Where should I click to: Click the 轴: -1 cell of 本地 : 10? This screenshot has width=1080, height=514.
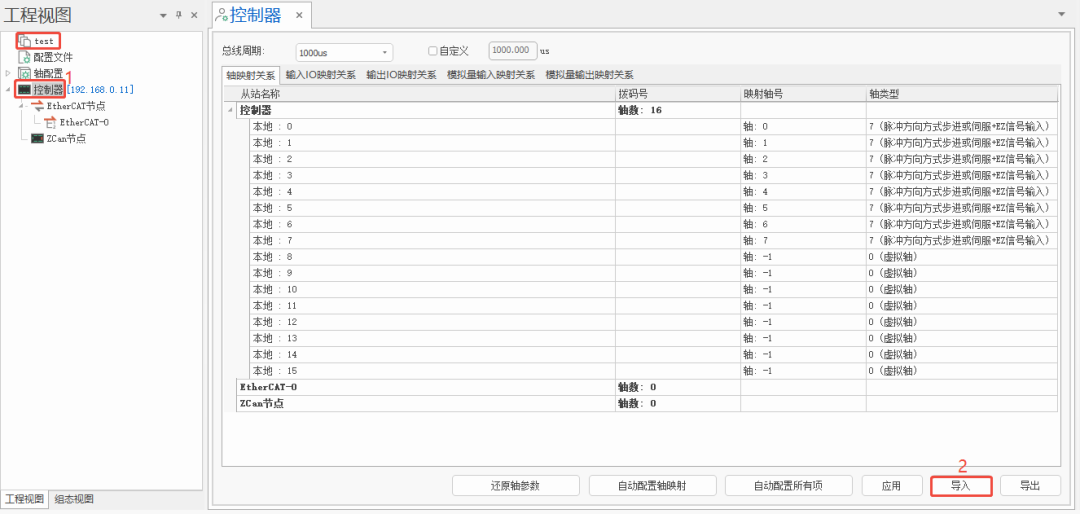tap(803, 289)
